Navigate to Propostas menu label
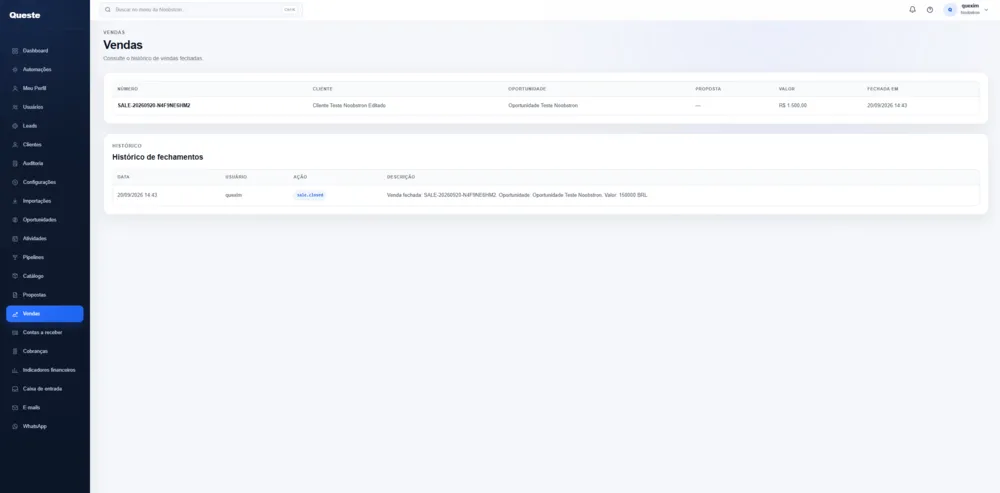Viewport: 1000px width, 493px height. click(34, 295)
